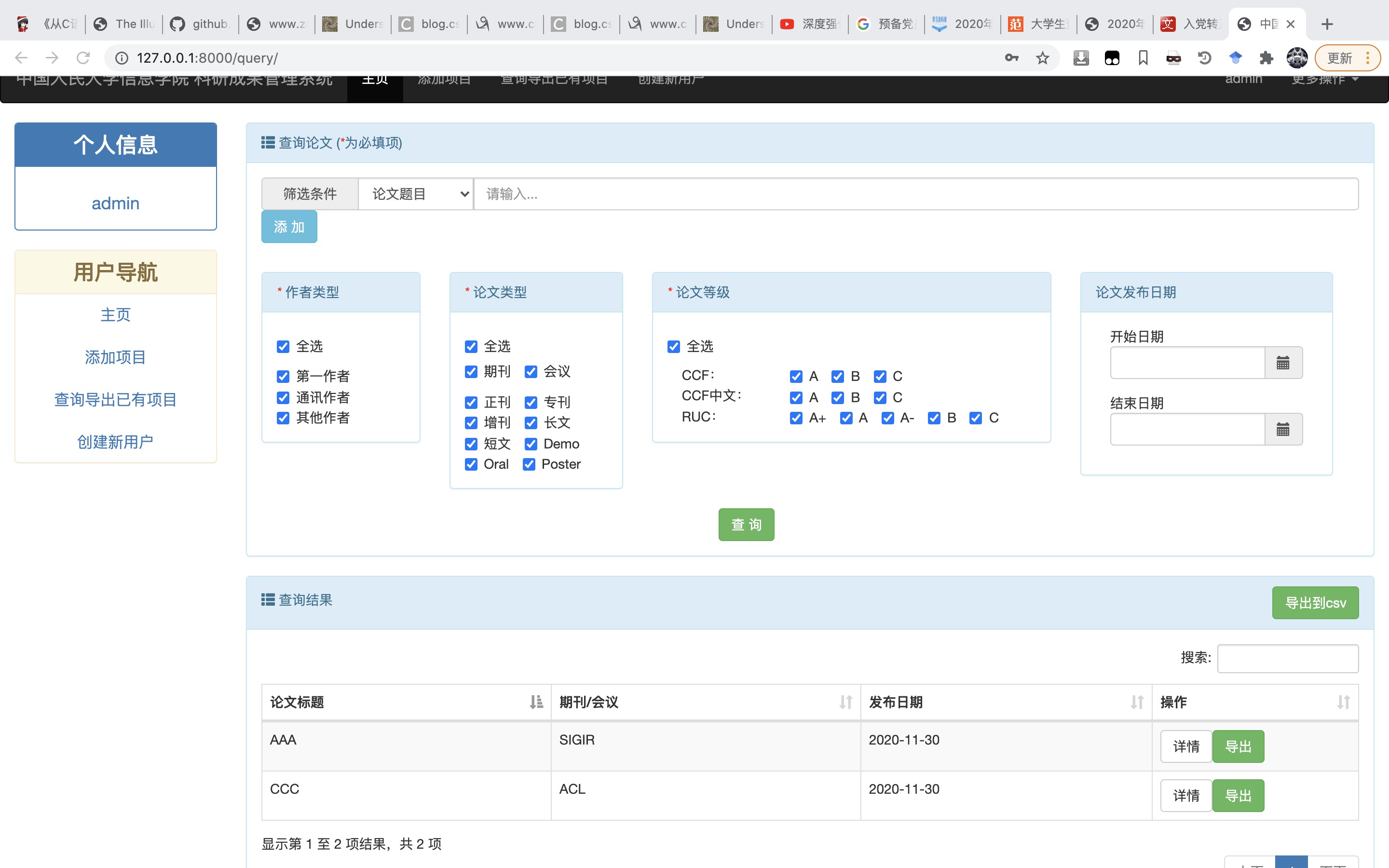The height and width of the screenshot is (868, 1389).
Task: Bookmark this page with star icon
Action: click(1042, 58)
